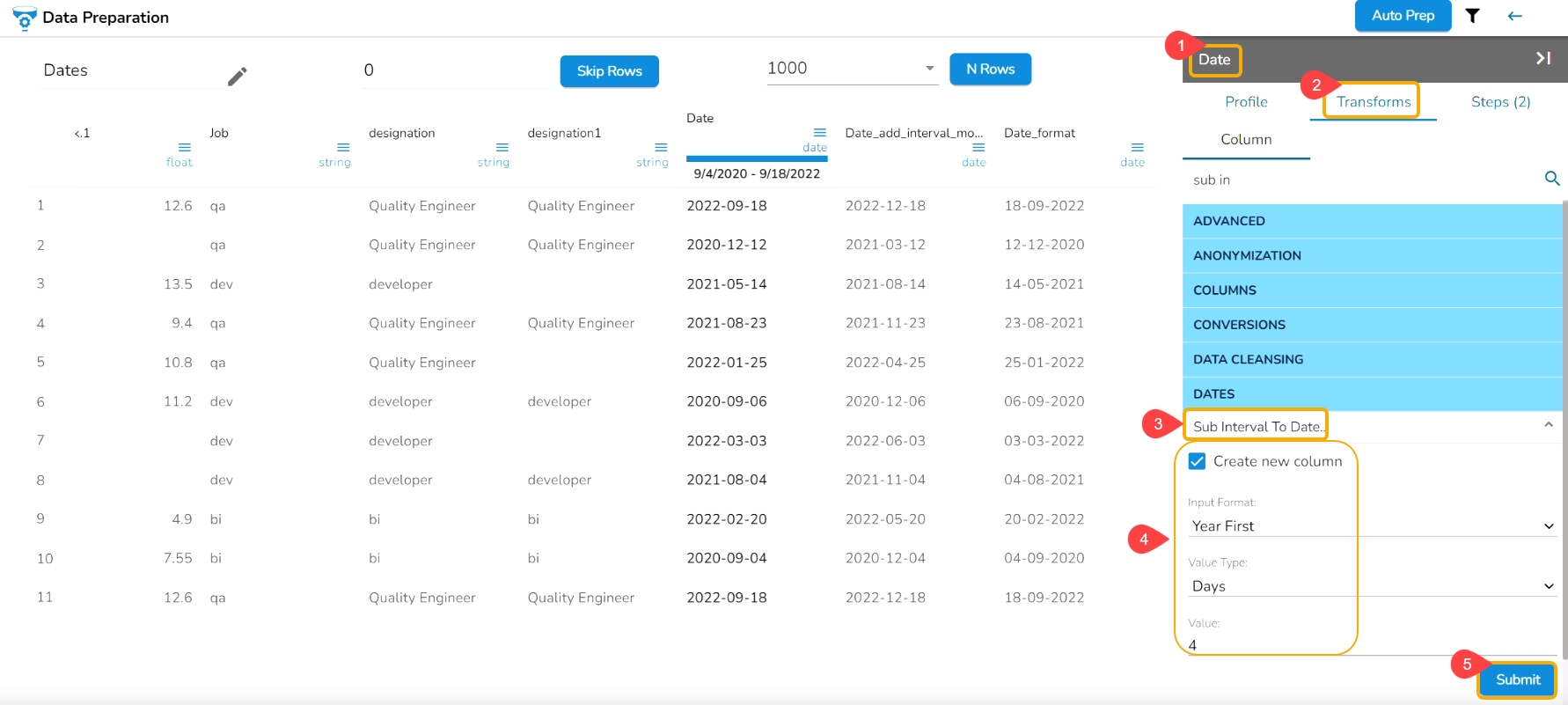Click Date cell 2021-05-14
Viewport: 1568px width, 705px height.
[727, 284]
